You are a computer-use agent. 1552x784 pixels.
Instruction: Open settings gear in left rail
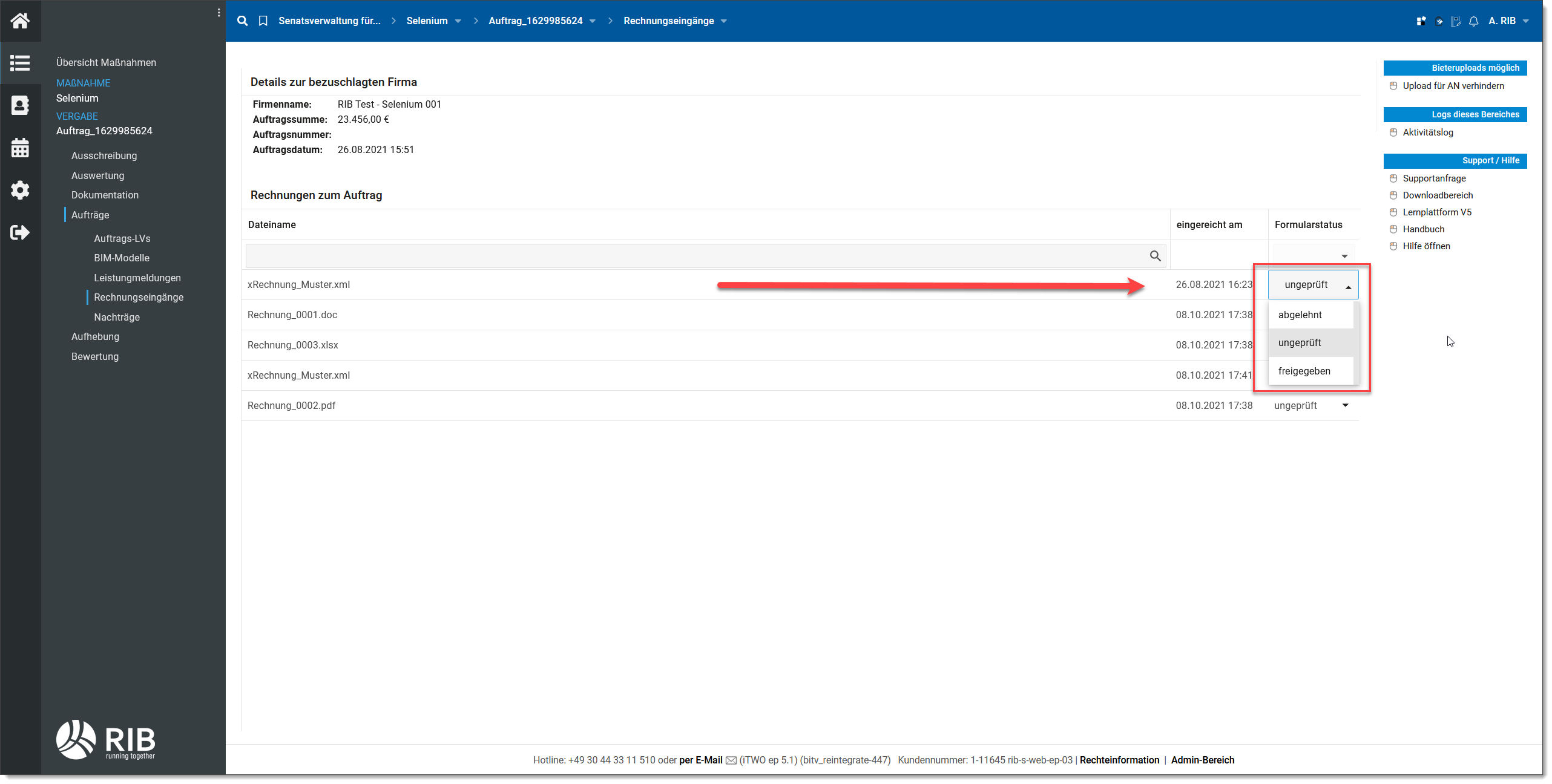(x=20, y=190)
